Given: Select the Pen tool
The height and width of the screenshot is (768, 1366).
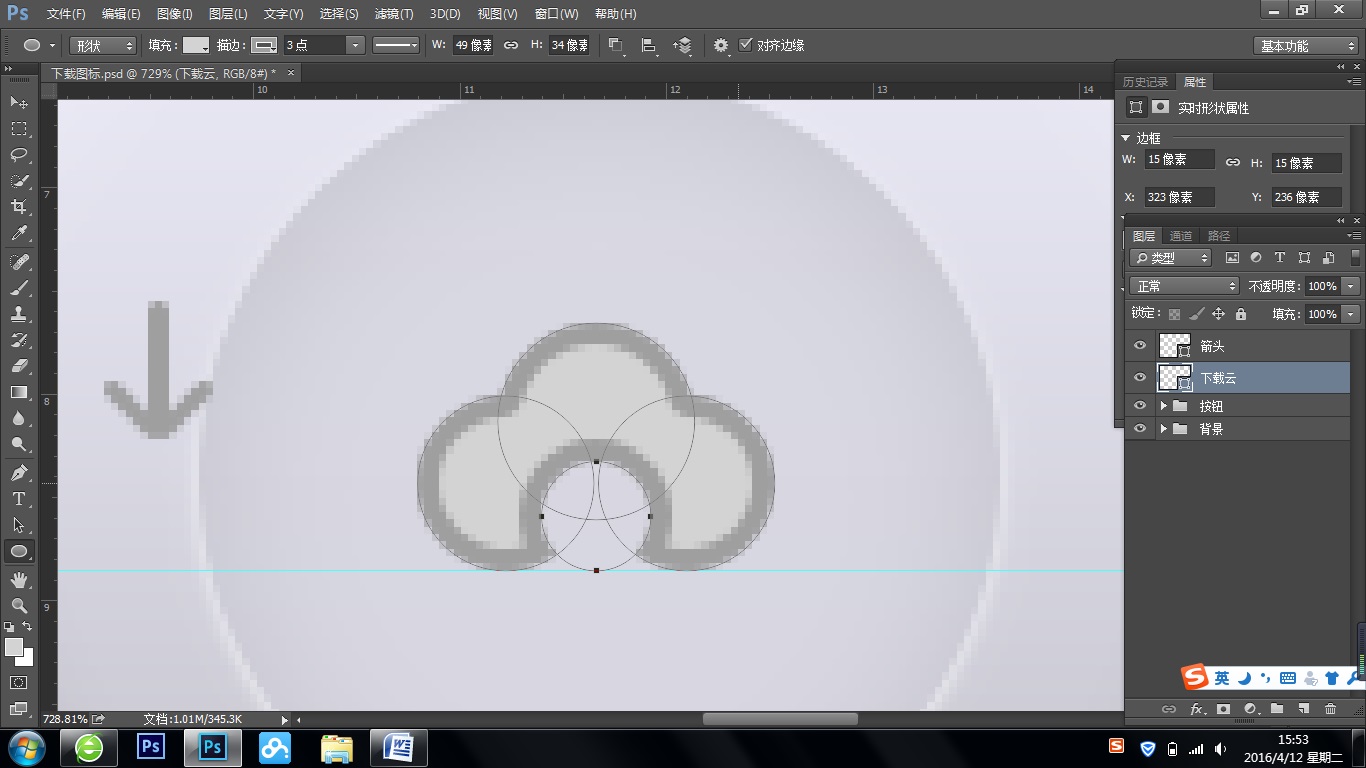Looking at the screenshot, I should click(19, 473).
